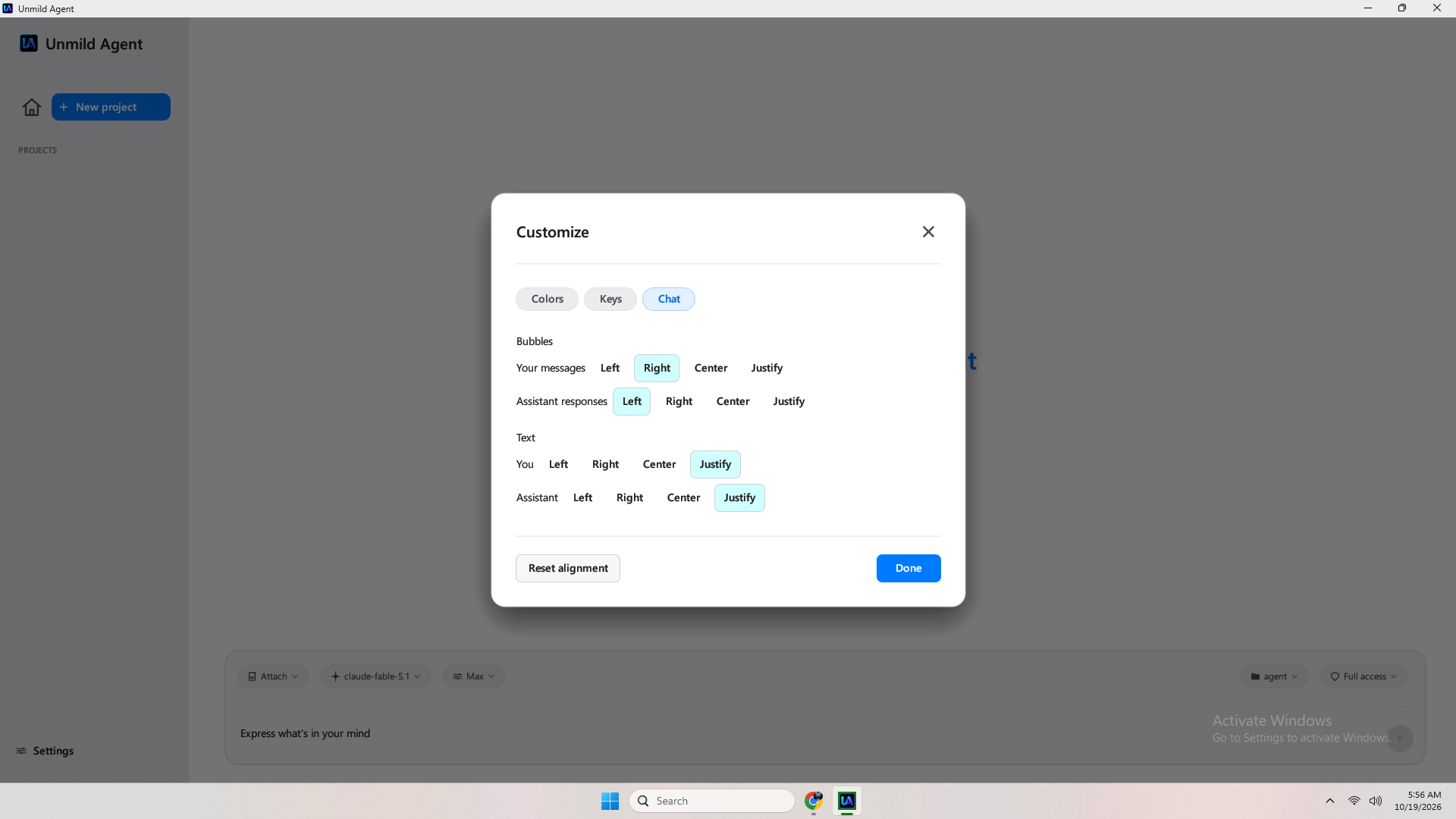Set Your messages bubbles to Center

(711, 368)
